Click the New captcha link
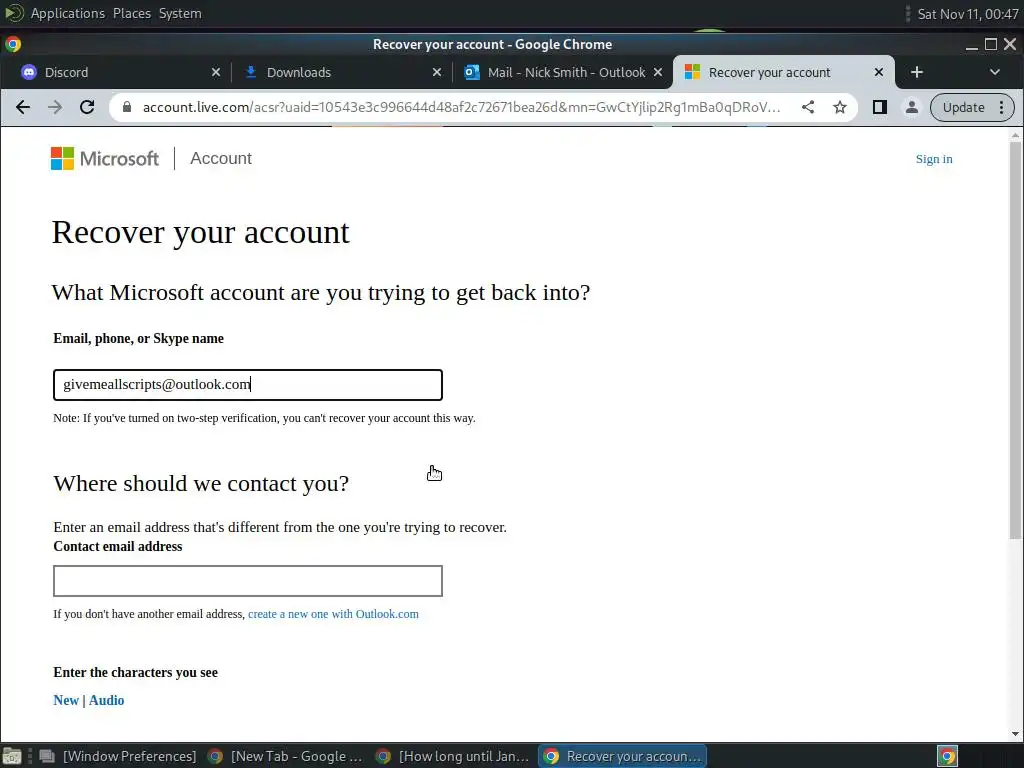Screen dimensions: 1024x768 [x=66, y=700]
